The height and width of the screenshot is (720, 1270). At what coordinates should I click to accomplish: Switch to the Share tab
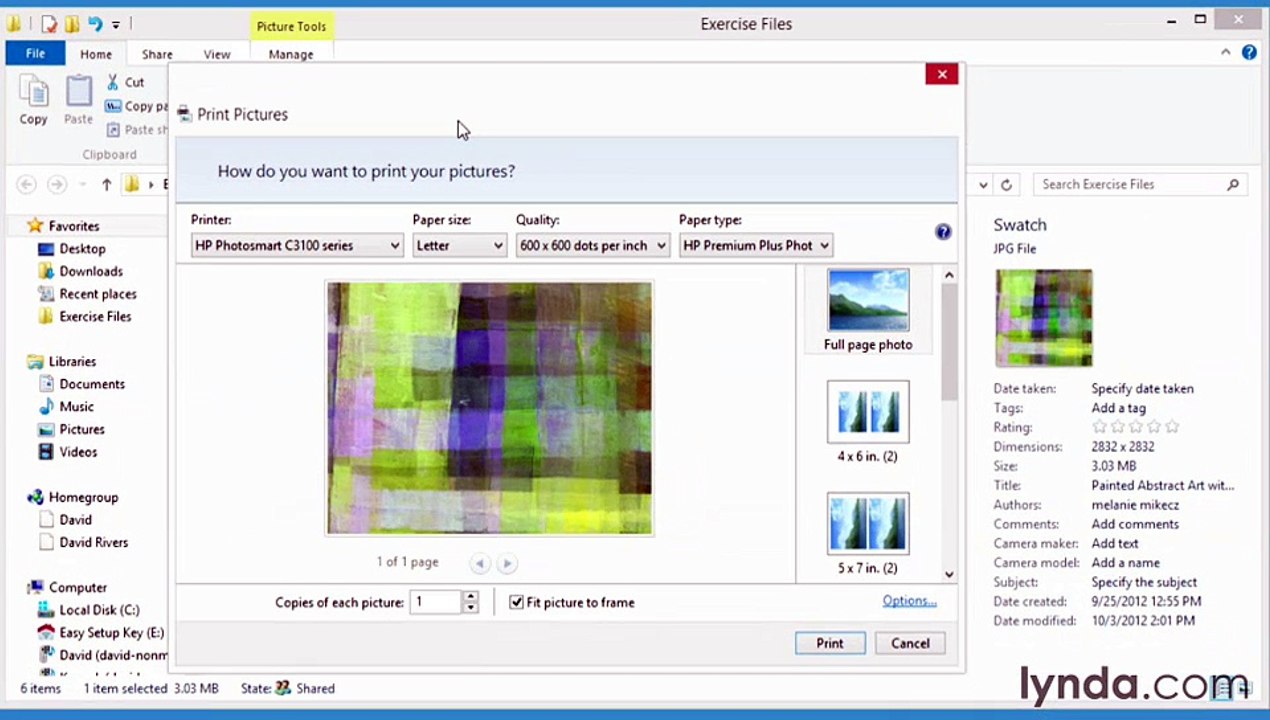pos(157,54)
